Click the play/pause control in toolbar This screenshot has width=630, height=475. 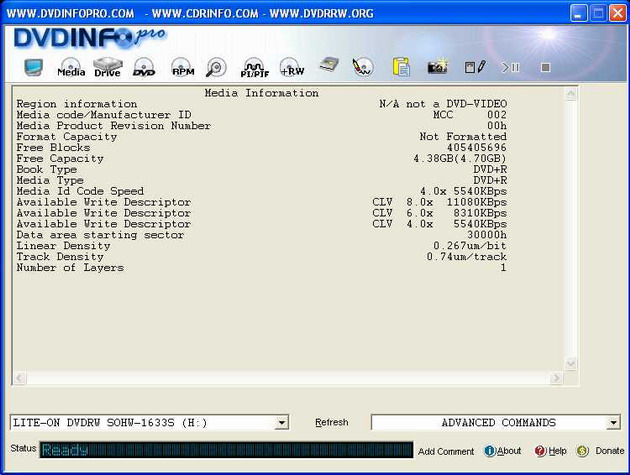(x=510, y=68)
